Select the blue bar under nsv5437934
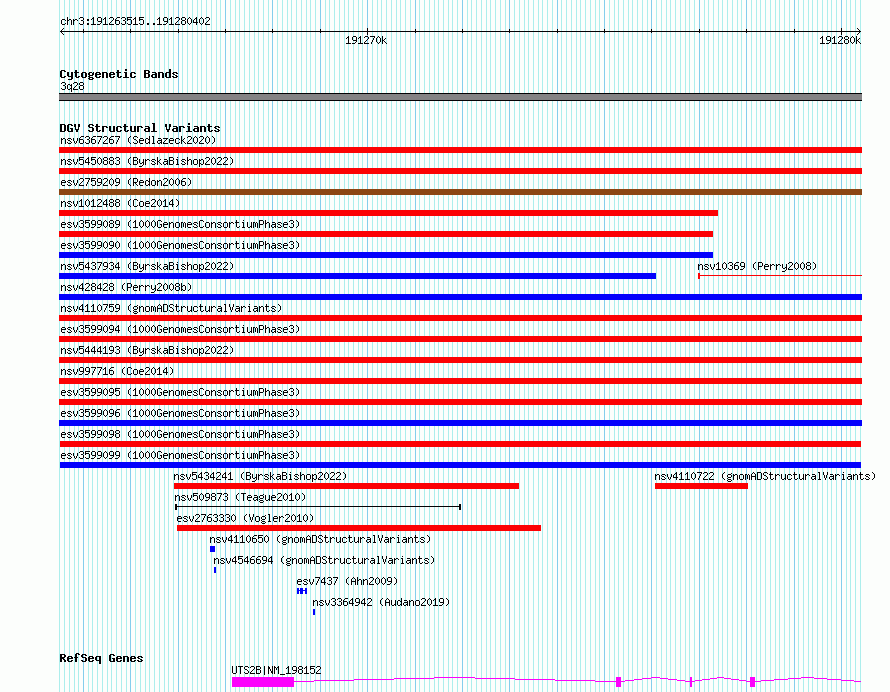 click(358, 276)
